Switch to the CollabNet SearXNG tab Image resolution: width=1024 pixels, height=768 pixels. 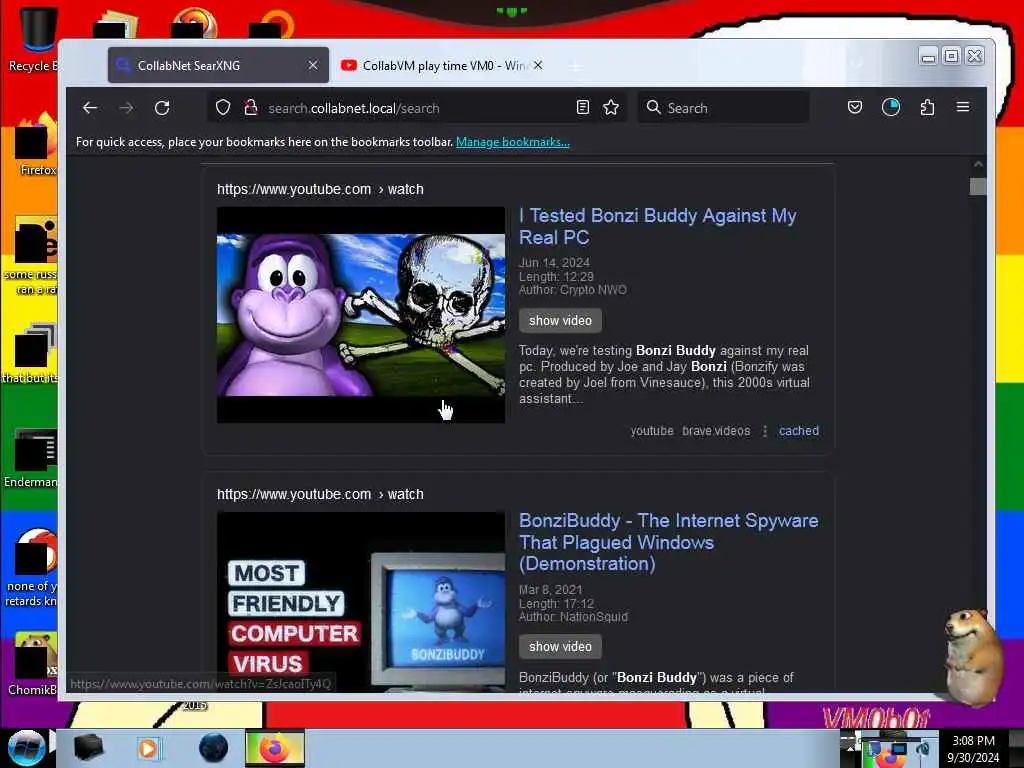click(218, 65)
